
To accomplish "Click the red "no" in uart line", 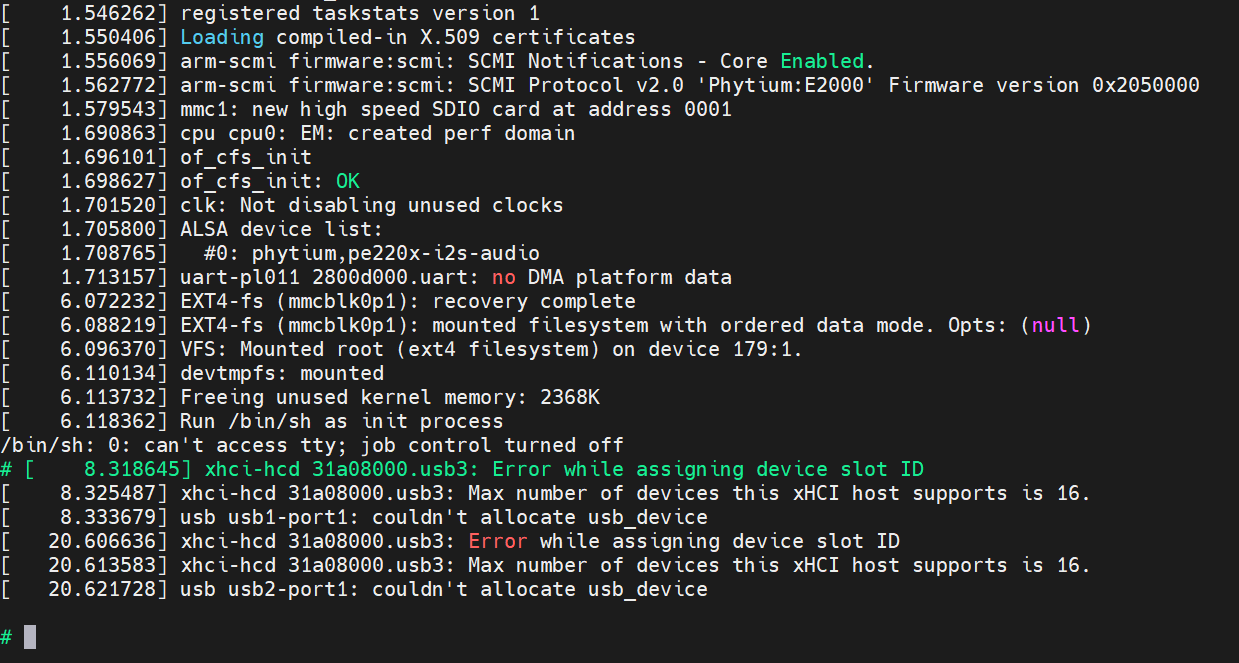I will click(x=504, y=277).
